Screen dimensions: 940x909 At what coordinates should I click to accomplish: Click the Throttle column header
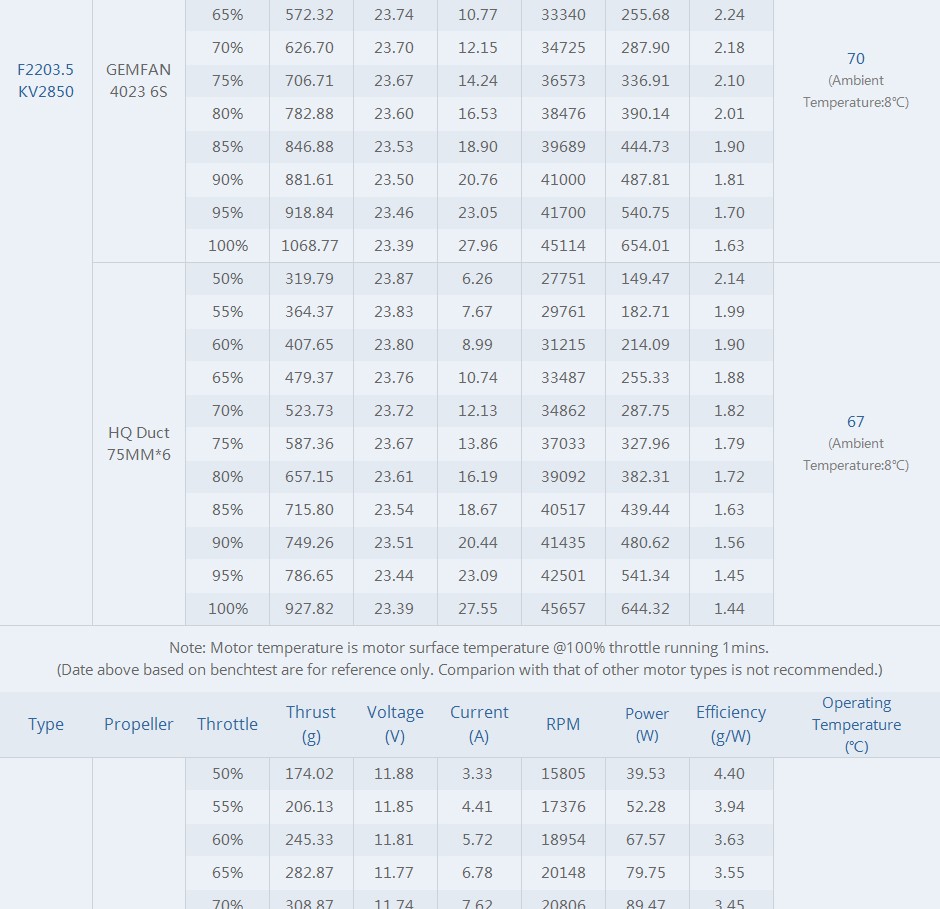click(227, 724)
